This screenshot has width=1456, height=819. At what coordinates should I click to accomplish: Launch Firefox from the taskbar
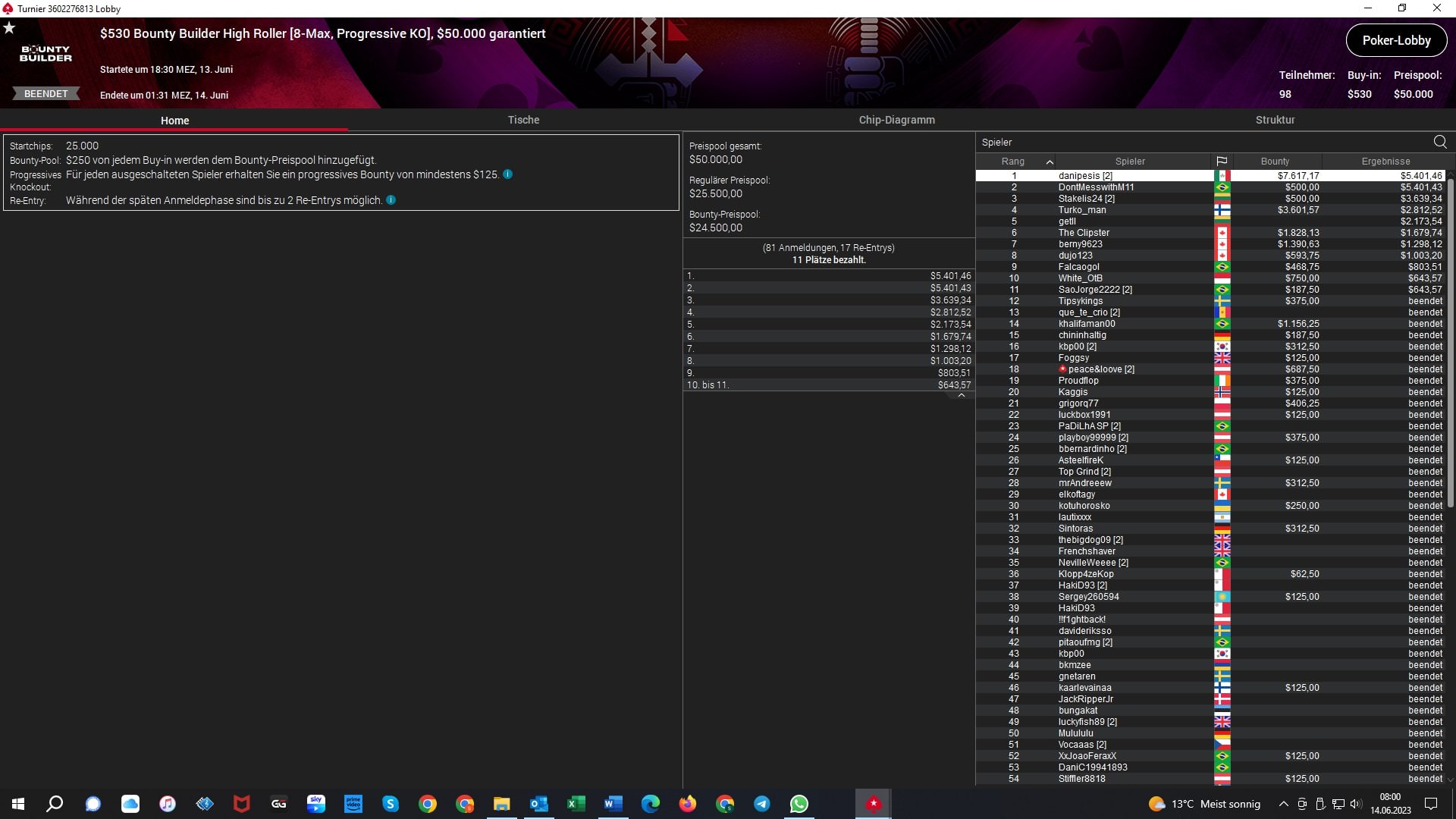pyautogui.click(x=687, y=804)
